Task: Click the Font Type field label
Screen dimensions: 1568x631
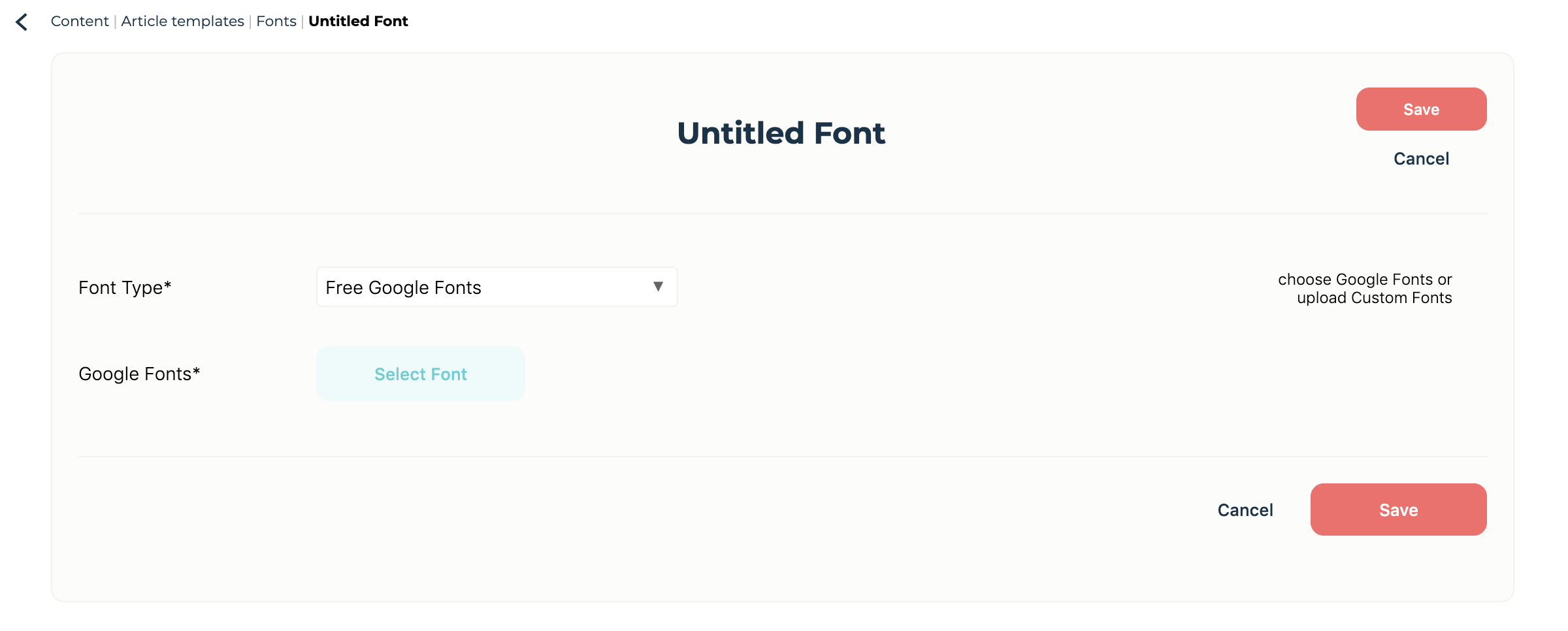Action: pos(125,287)
